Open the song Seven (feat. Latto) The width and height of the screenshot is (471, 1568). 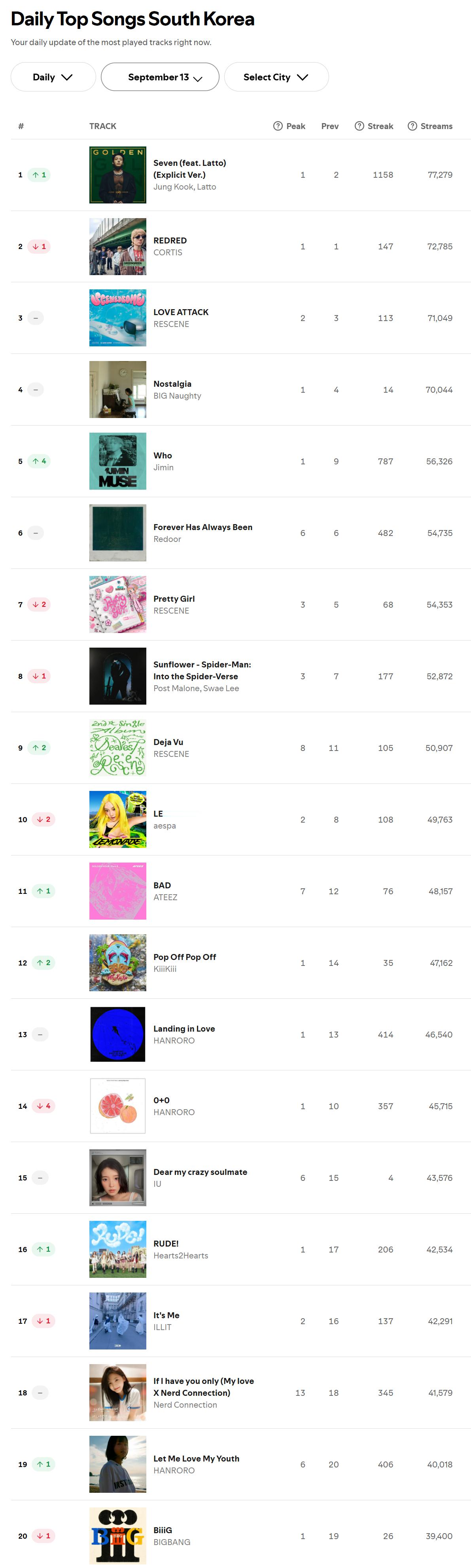(x=189, y=169)
